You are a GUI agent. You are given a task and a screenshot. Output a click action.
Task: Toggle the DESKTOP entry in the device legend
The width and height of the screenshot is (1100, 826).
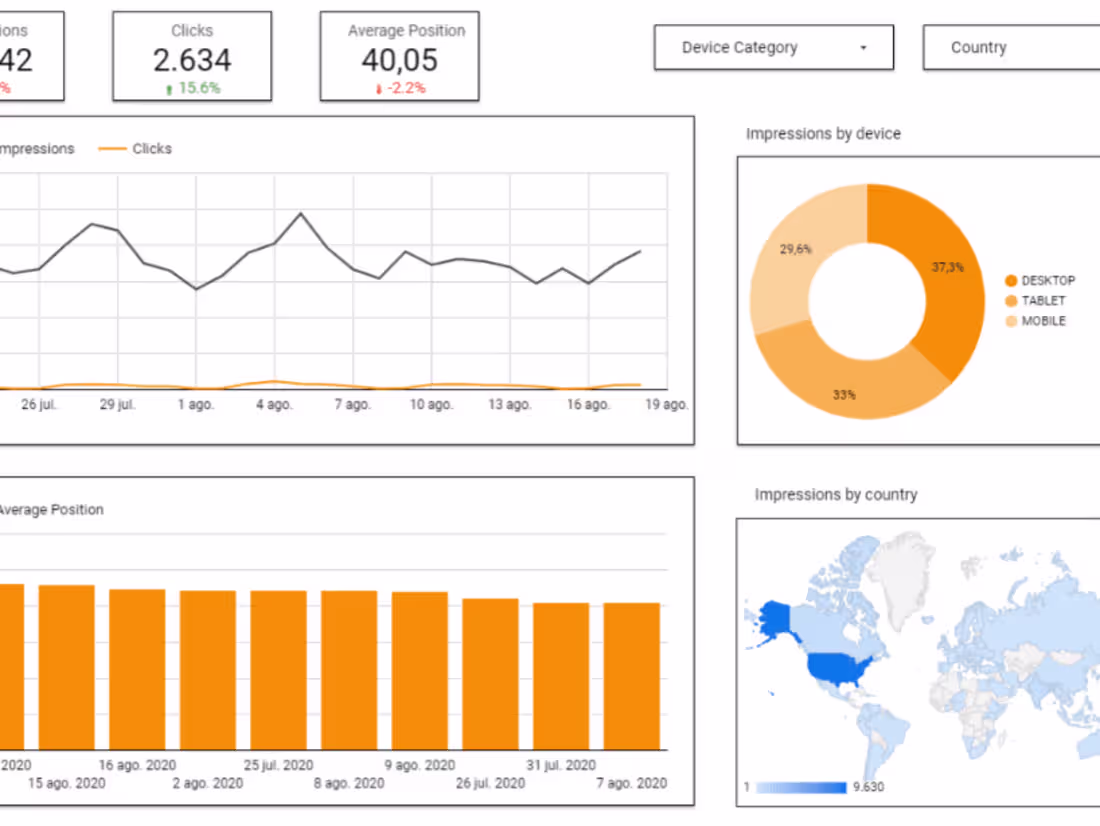[1046, 281]
